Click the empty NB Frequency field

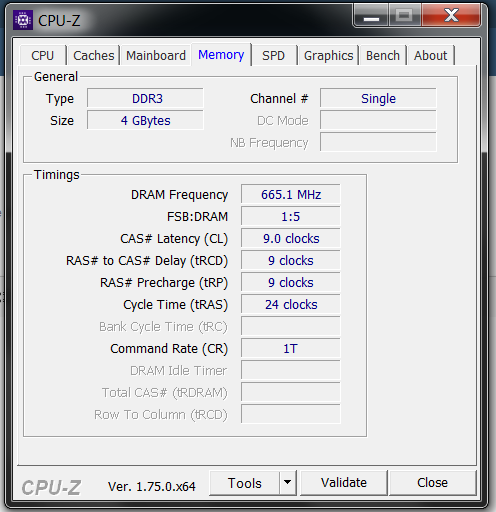click(378, 142)
